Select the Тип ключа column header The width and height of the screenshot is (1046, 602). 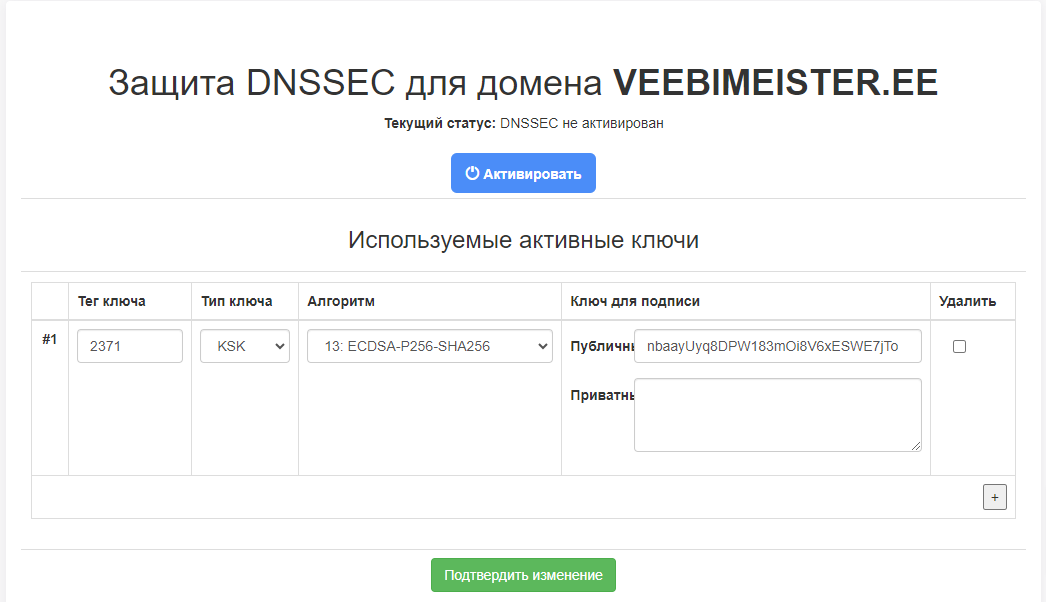point(237,301)
